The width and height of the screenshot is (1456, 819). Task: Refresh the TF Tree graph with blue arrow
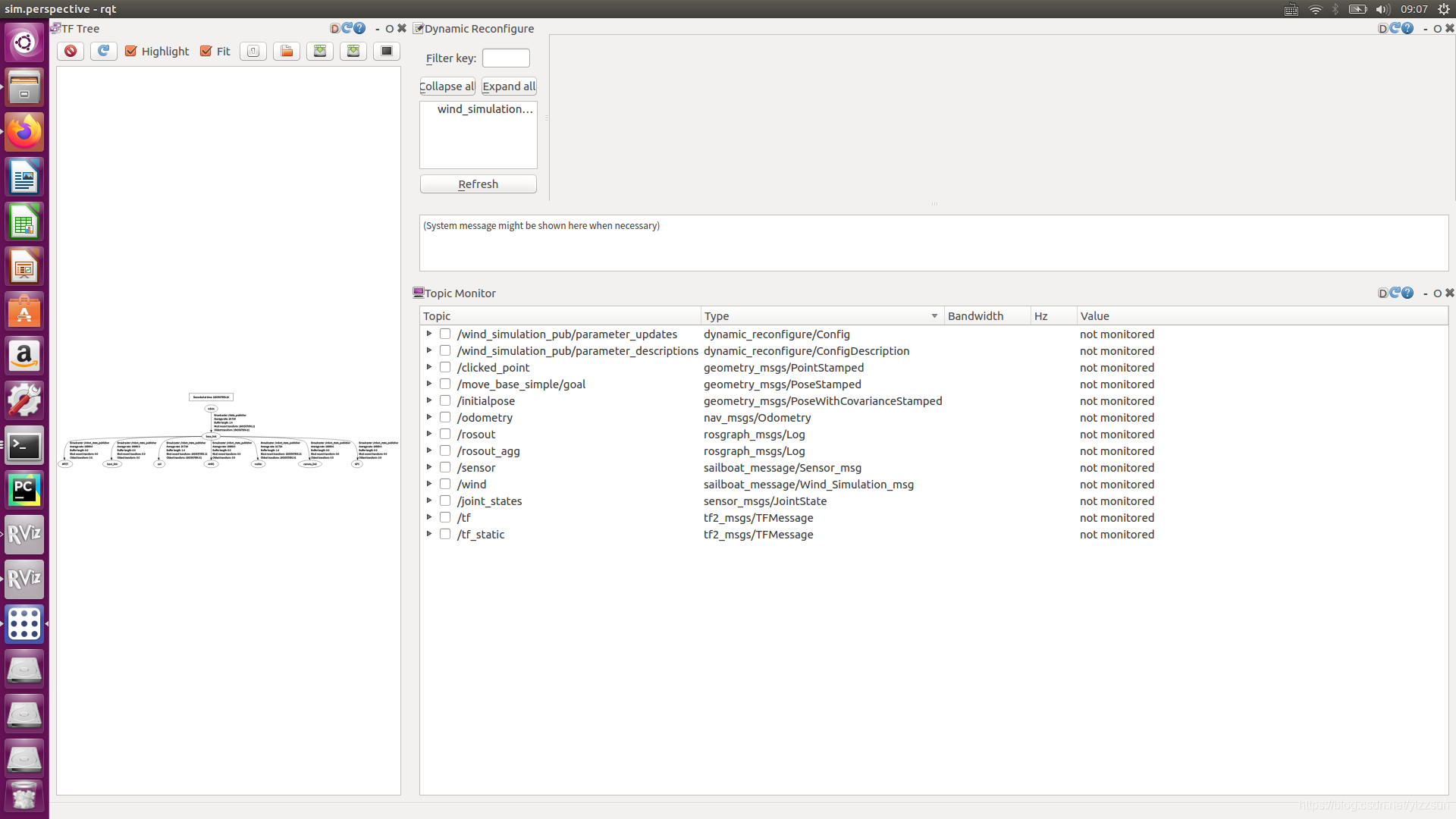click(104, 51)
